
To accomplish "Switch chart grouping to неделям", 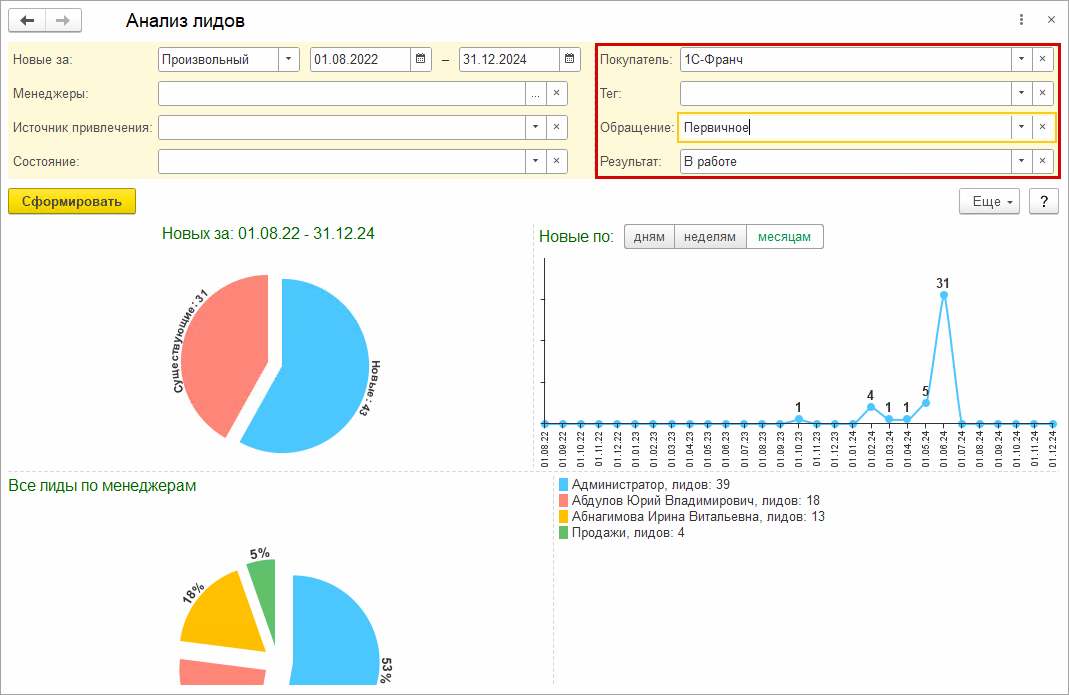I will tap(710, 237).
